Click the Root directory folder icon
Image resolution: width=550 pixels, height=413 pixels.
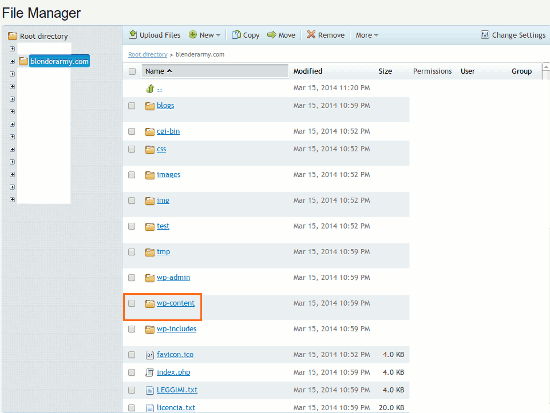[x=12, y=36]
